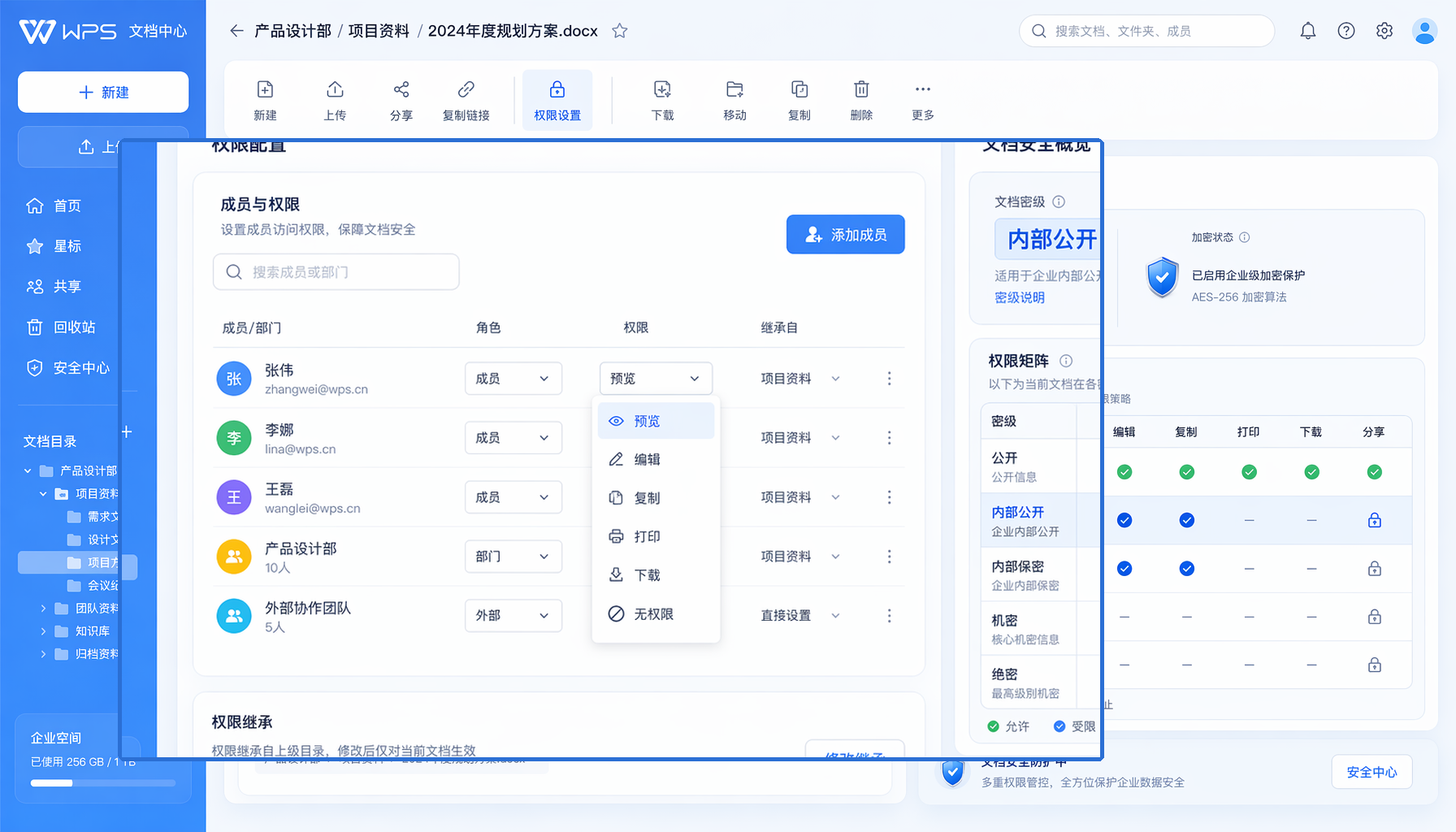Open 外部协作团队 role 外部 dropdown

(513, 616)
